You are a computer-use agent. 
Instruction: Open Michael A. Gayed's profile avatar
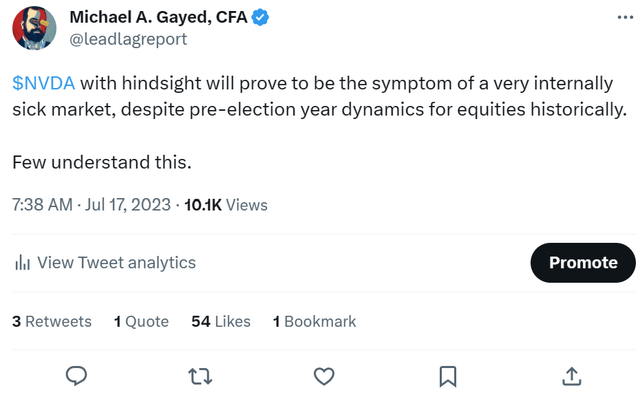coord(34,28)
